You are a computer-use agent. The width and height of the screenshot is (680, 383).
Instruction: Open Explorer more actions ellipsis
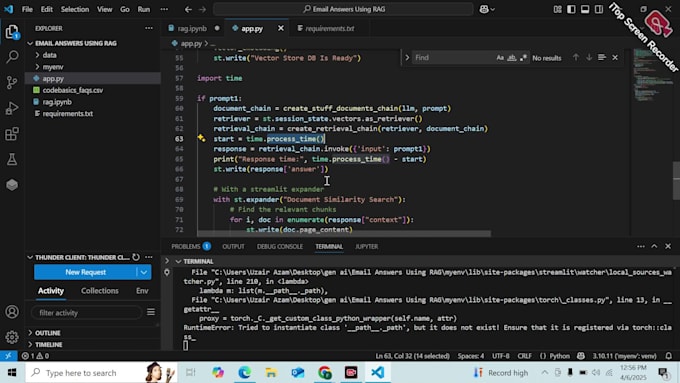(x=149, y=28)
